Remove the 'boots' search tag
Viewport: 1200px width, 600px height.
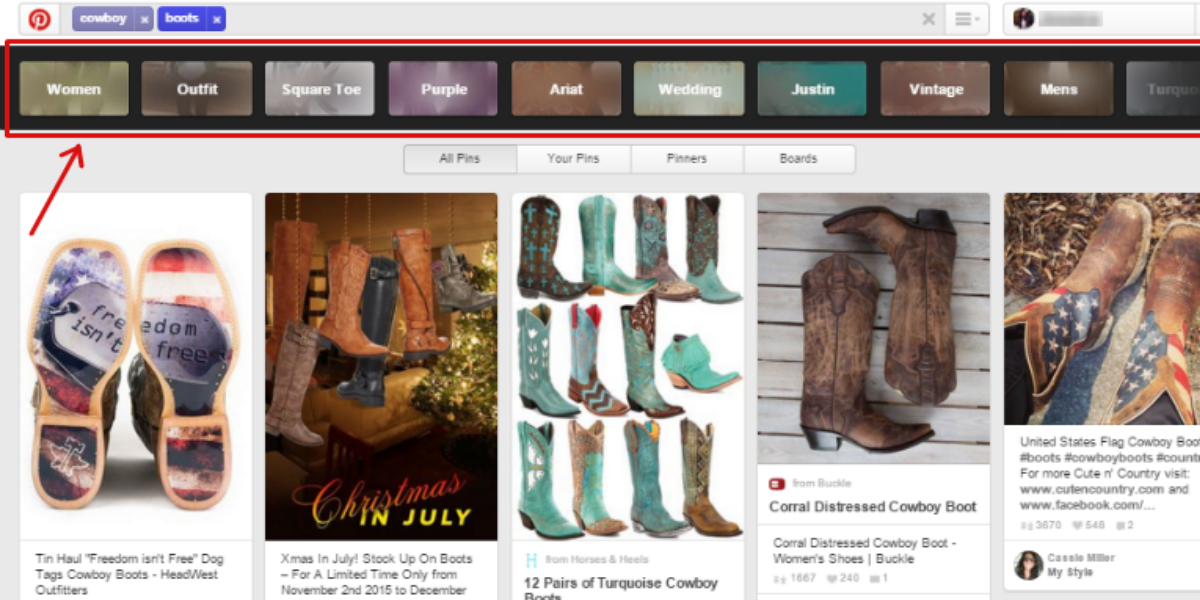pyautogui.click(x=216, y=19)
